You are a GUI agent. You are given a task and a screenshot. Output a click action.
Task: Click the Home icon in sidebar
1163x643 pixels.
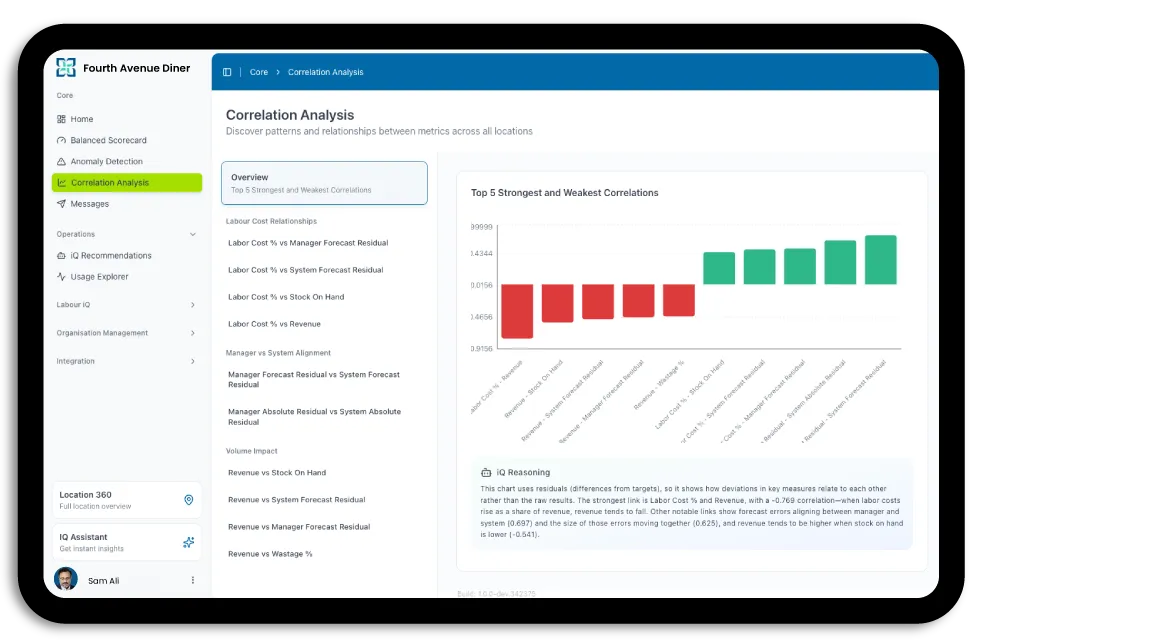pos(61,119)
